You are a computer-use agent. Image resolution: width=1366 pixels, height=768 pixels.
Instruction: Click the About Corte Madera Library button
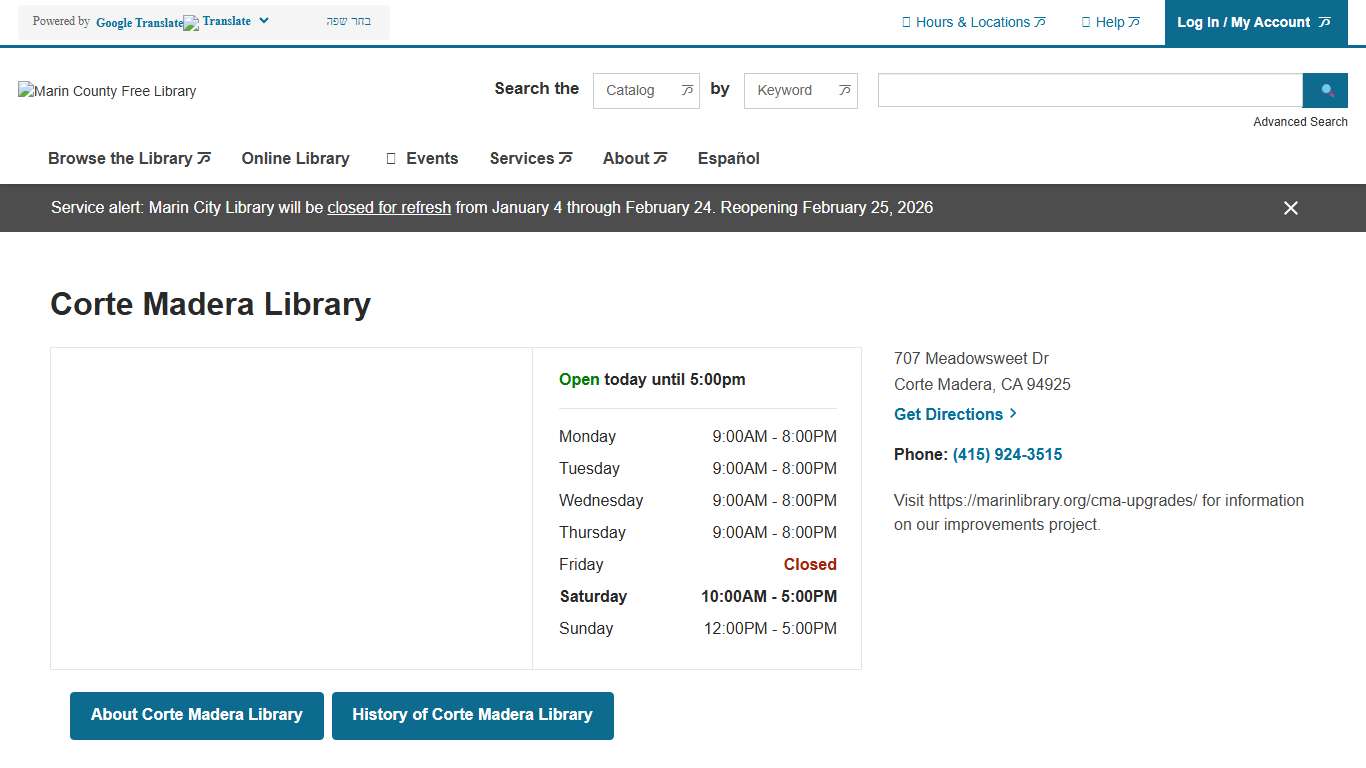(x=196, y=715)
